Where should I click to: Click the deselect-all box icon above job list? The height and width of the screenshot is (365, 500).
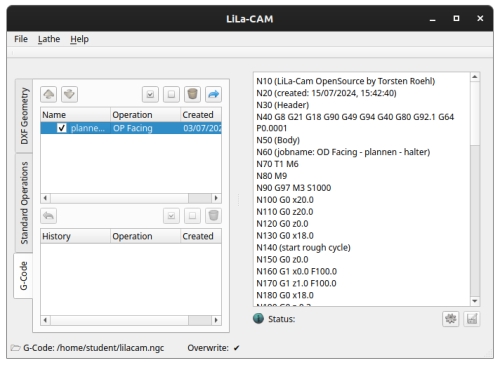[171, 94]
